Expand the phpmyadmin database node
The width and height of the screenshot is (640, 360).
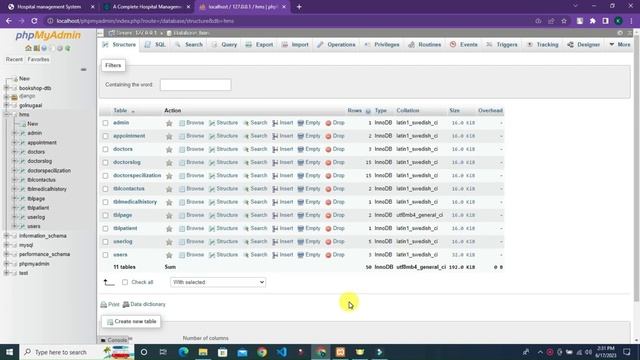(6, 264)
